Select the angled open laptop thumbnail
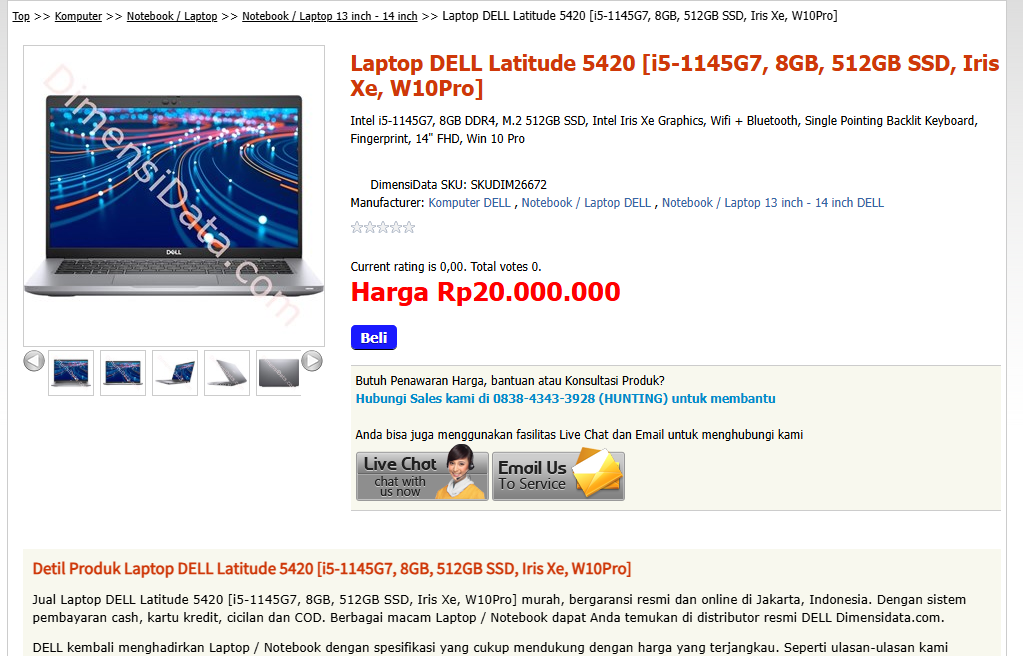Viewport: 1023px width, 656px height. (x=175, y=373)
